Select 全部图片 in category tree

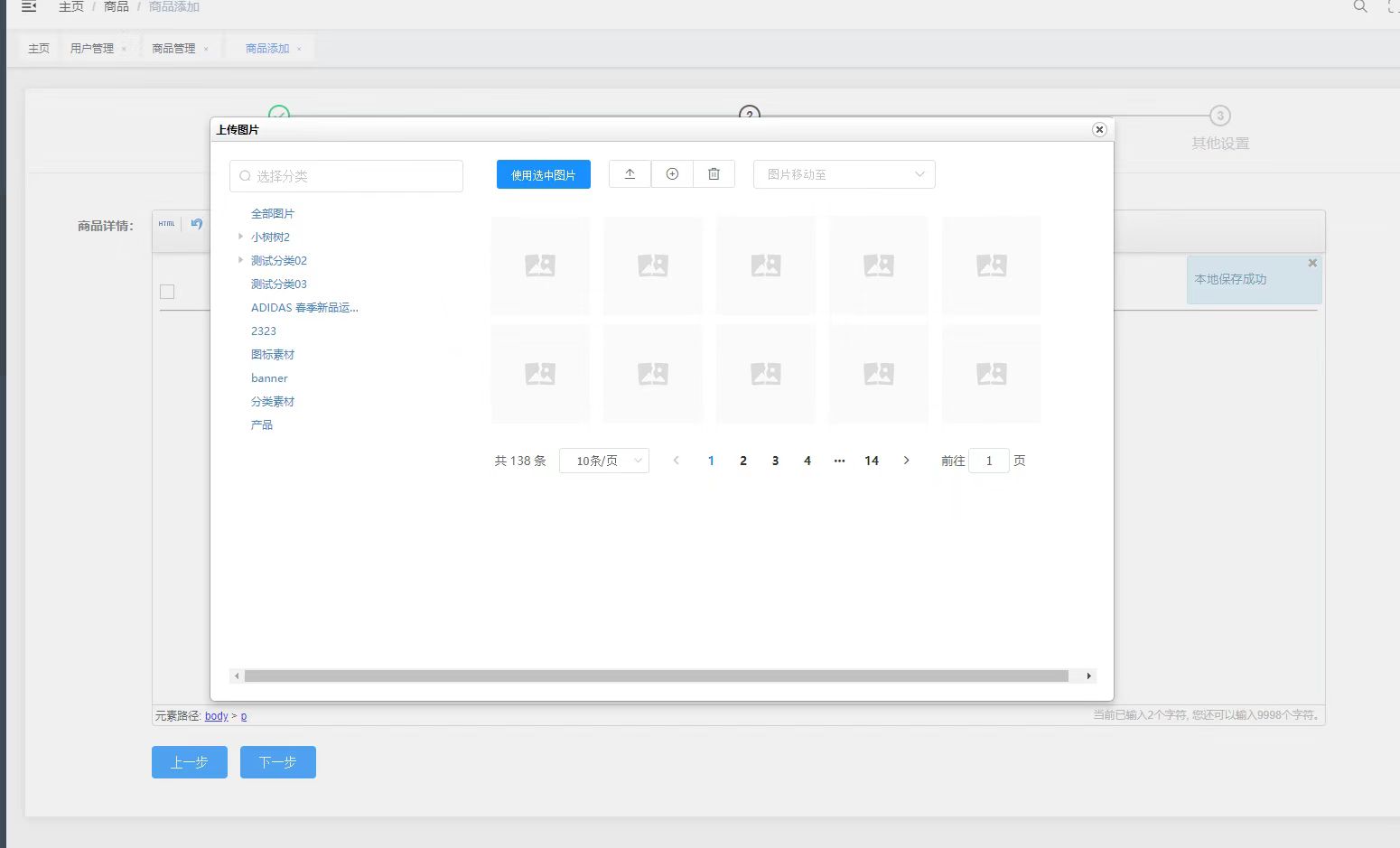click(273, 213)
